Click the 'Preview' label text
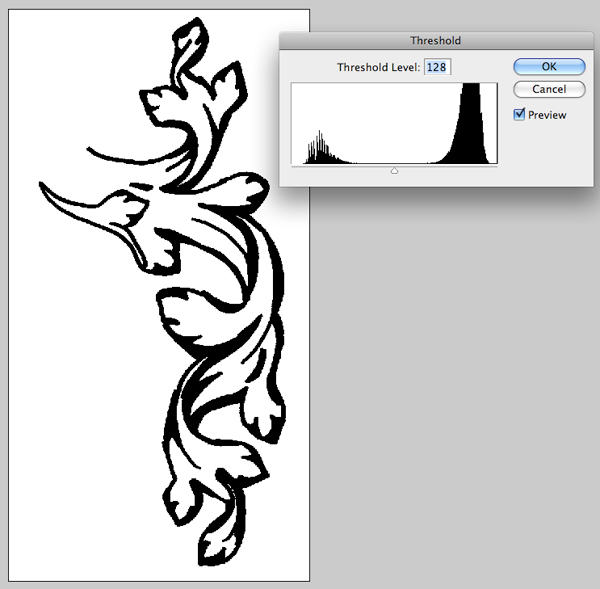 click(547, 115)
